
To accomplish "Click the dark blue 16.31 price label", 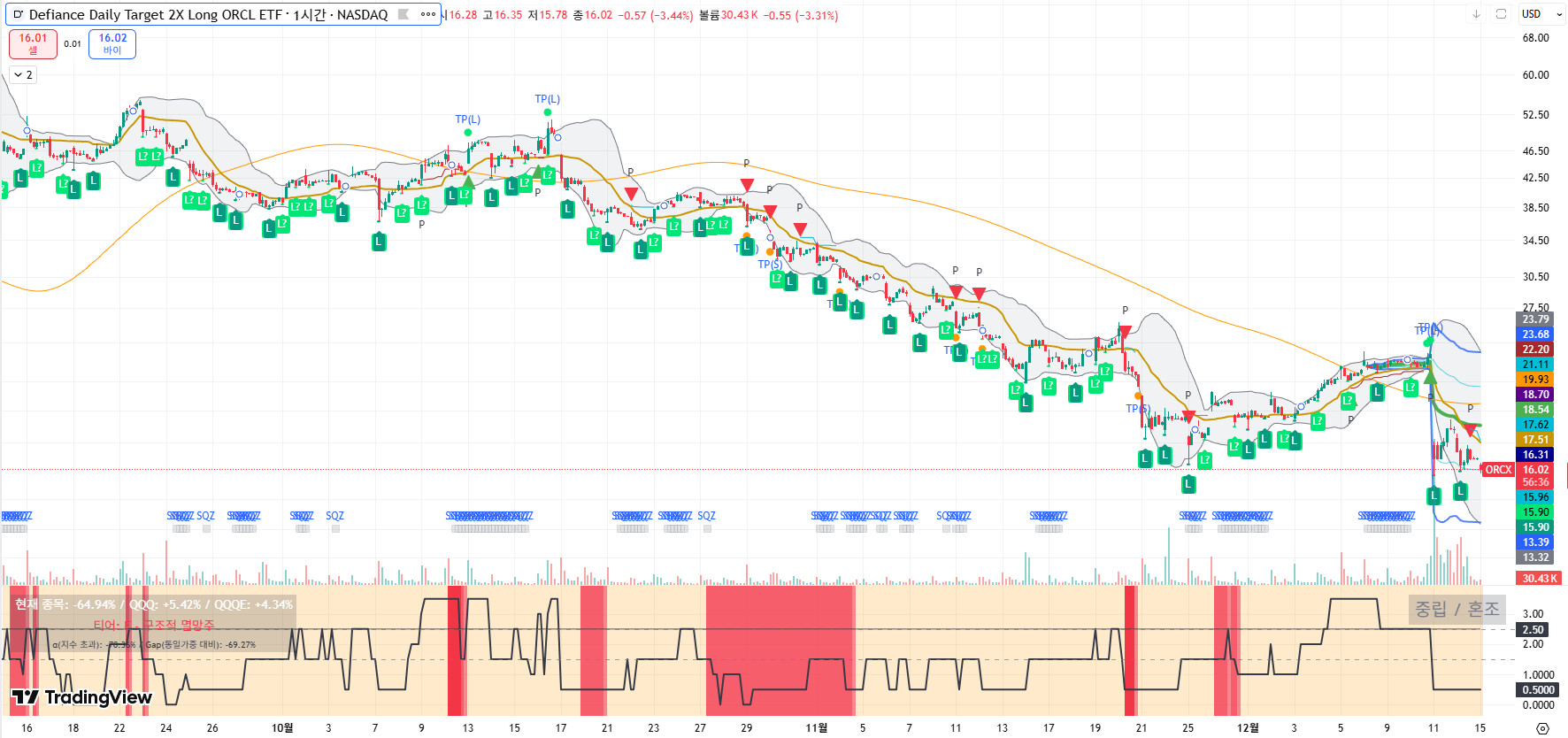I will pos(1535,455).
